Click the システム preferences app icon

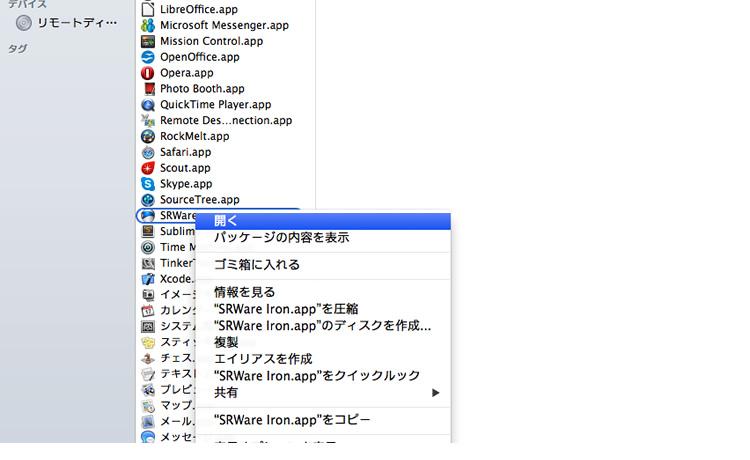148,326
